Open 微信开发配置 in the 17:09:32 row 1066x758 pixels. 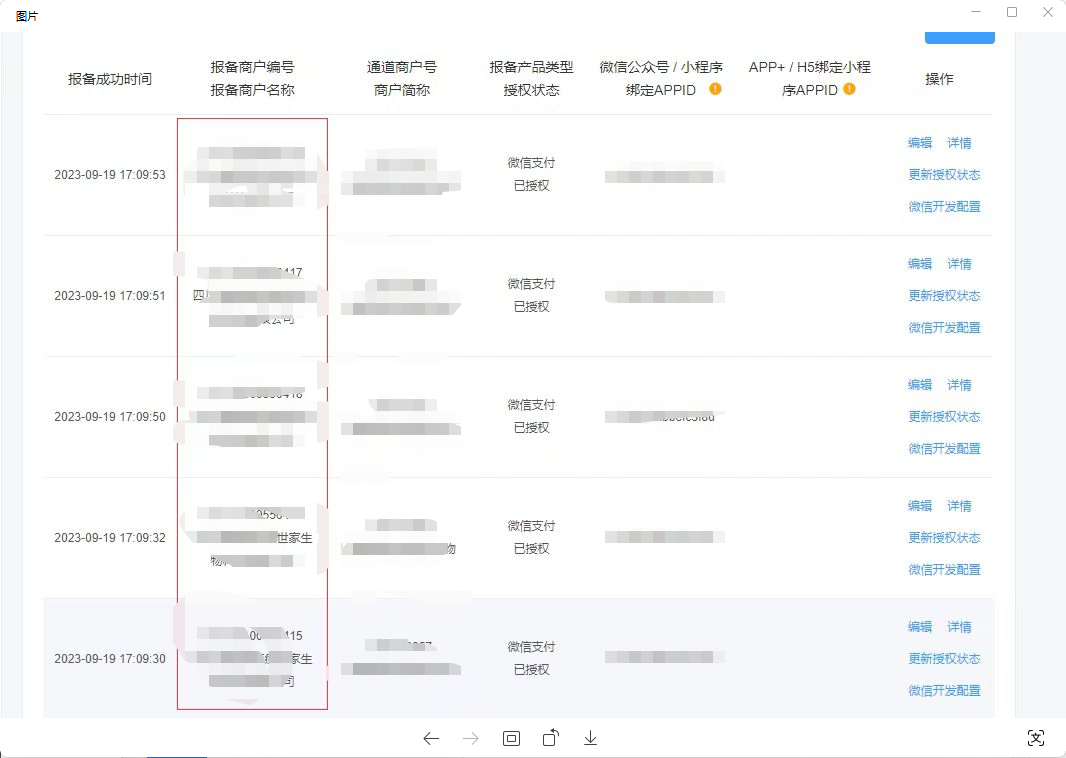(944, 570)
